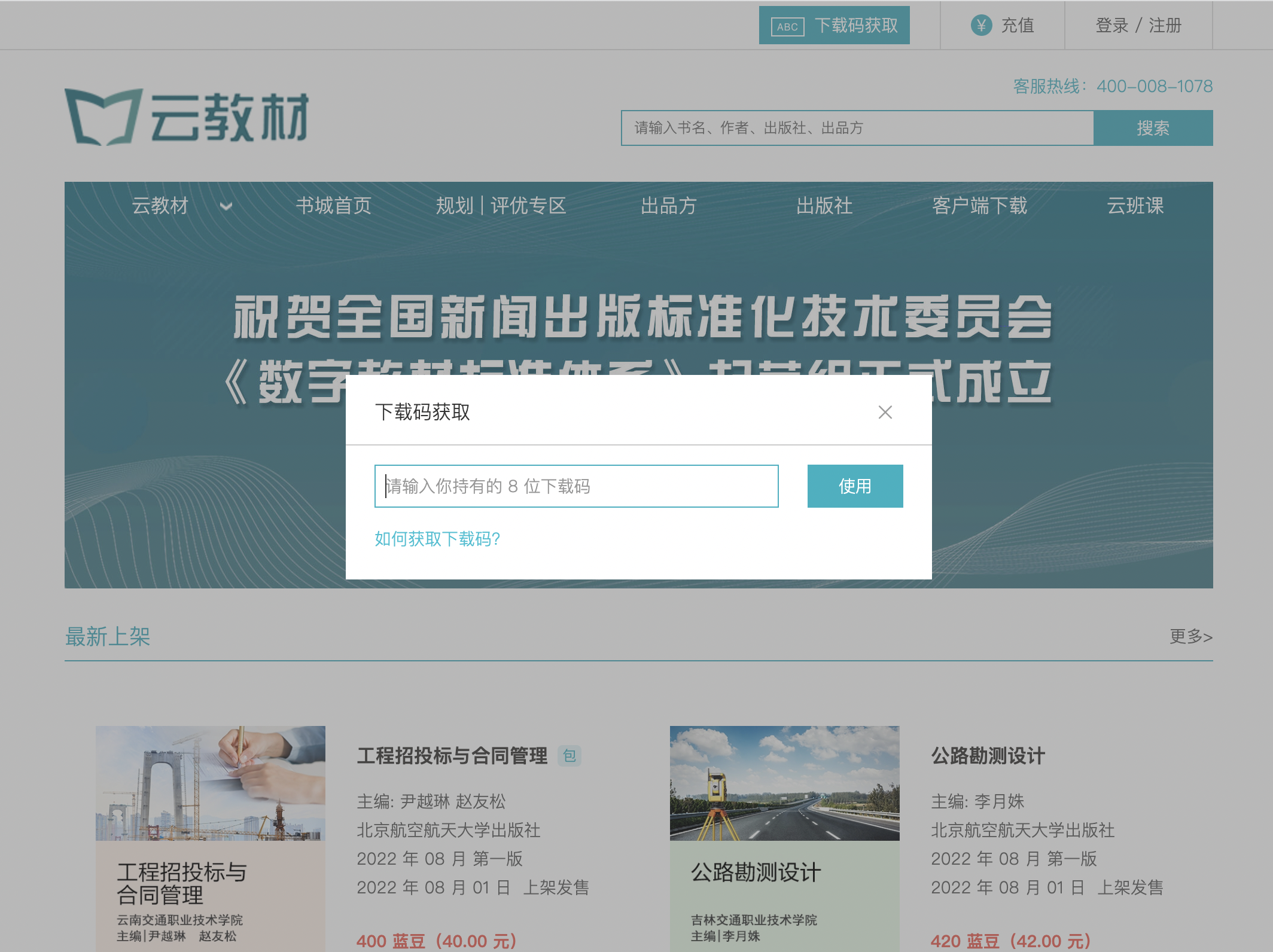Click the ABC download code icon
This screenshot has height=952, width=1273.
(x=787, y=26)
